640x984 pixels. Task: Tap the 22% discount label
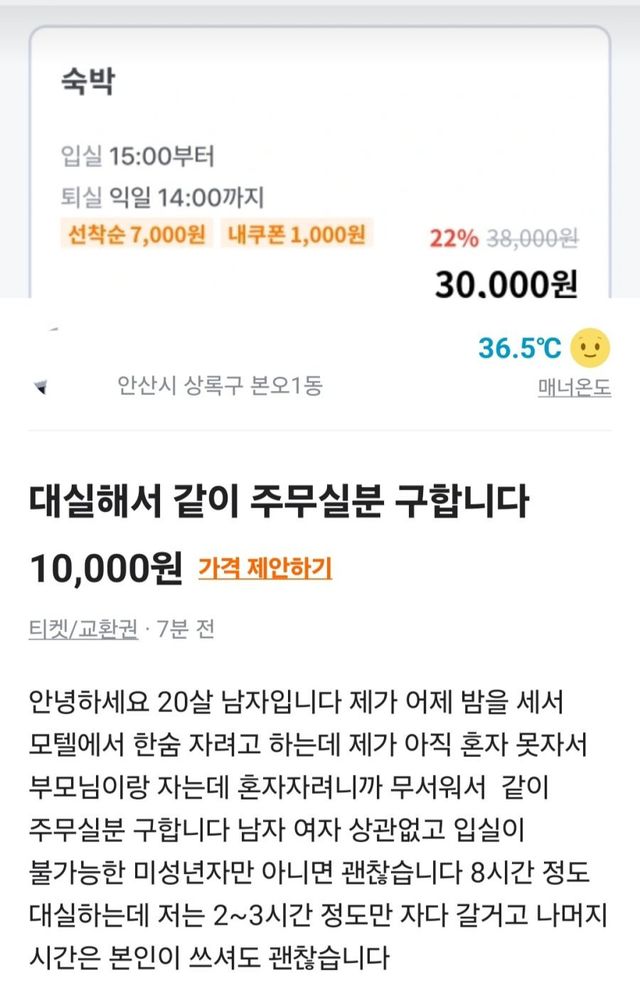[x=453, y=238]
